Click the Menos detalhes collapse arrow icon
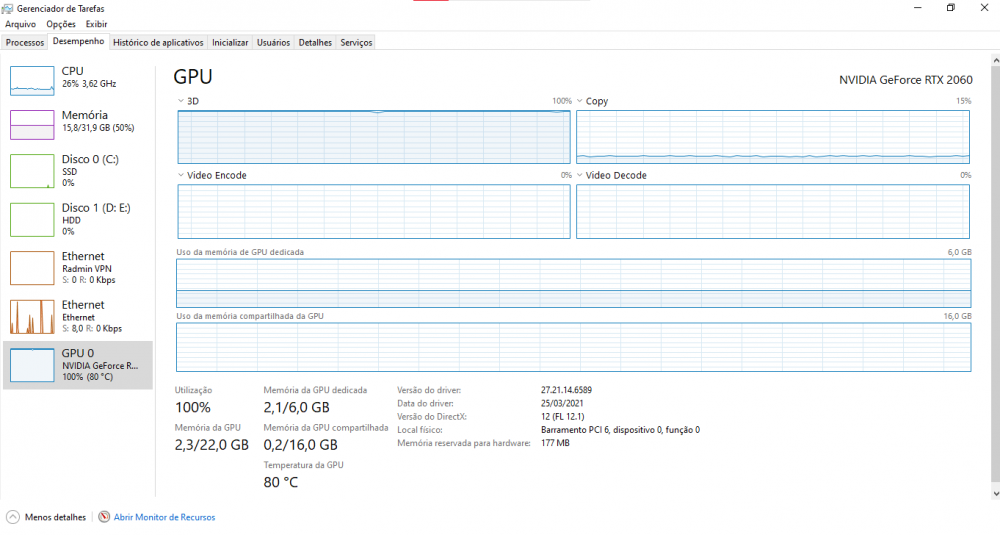The image size is (1000, 535). 13,517
